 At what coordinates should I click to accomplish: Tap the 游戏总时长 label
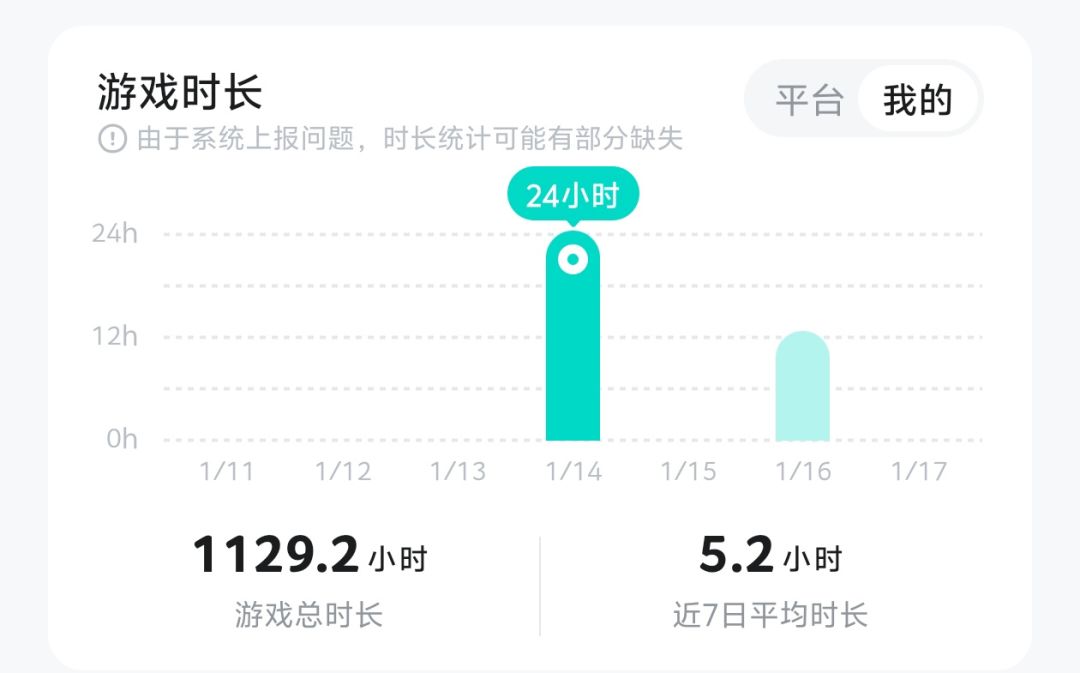pos(309,614)
